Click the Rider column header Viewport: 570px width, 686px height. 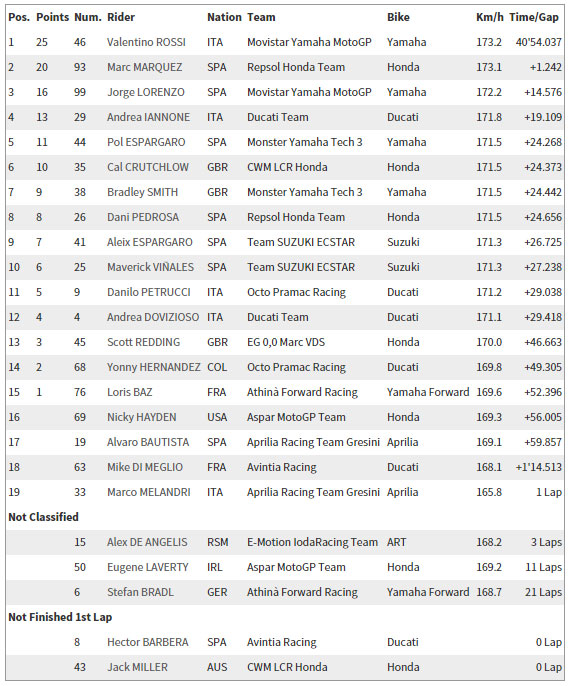point(121,17)
